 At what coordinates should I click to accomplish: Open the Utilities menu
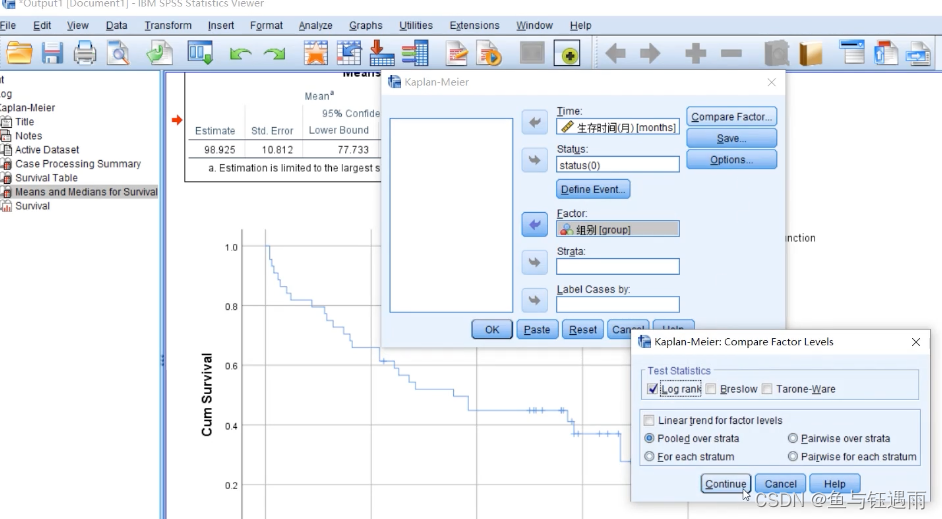point(416,25)
